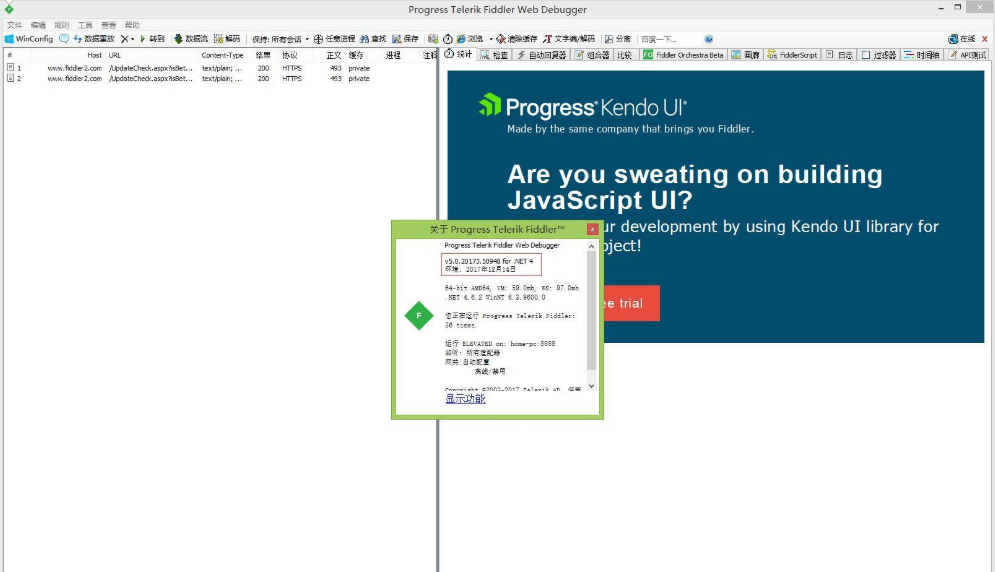Click the 查找 find binoculars button
The height and width of the screenshot is (572, 995).
tap(373, 39)
